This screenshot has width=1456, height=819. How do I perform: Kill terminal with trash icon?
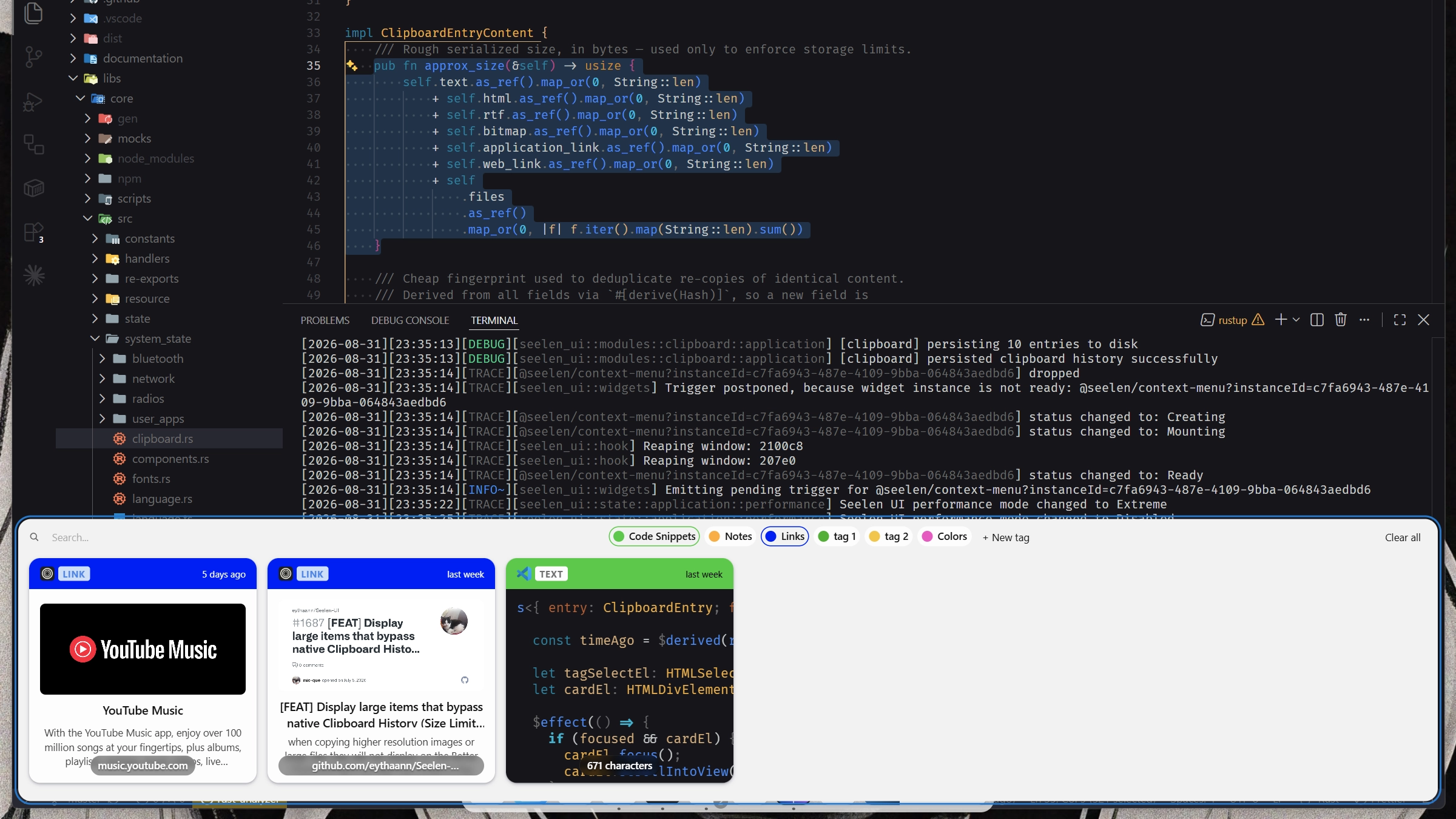[x=1341, y=320]
